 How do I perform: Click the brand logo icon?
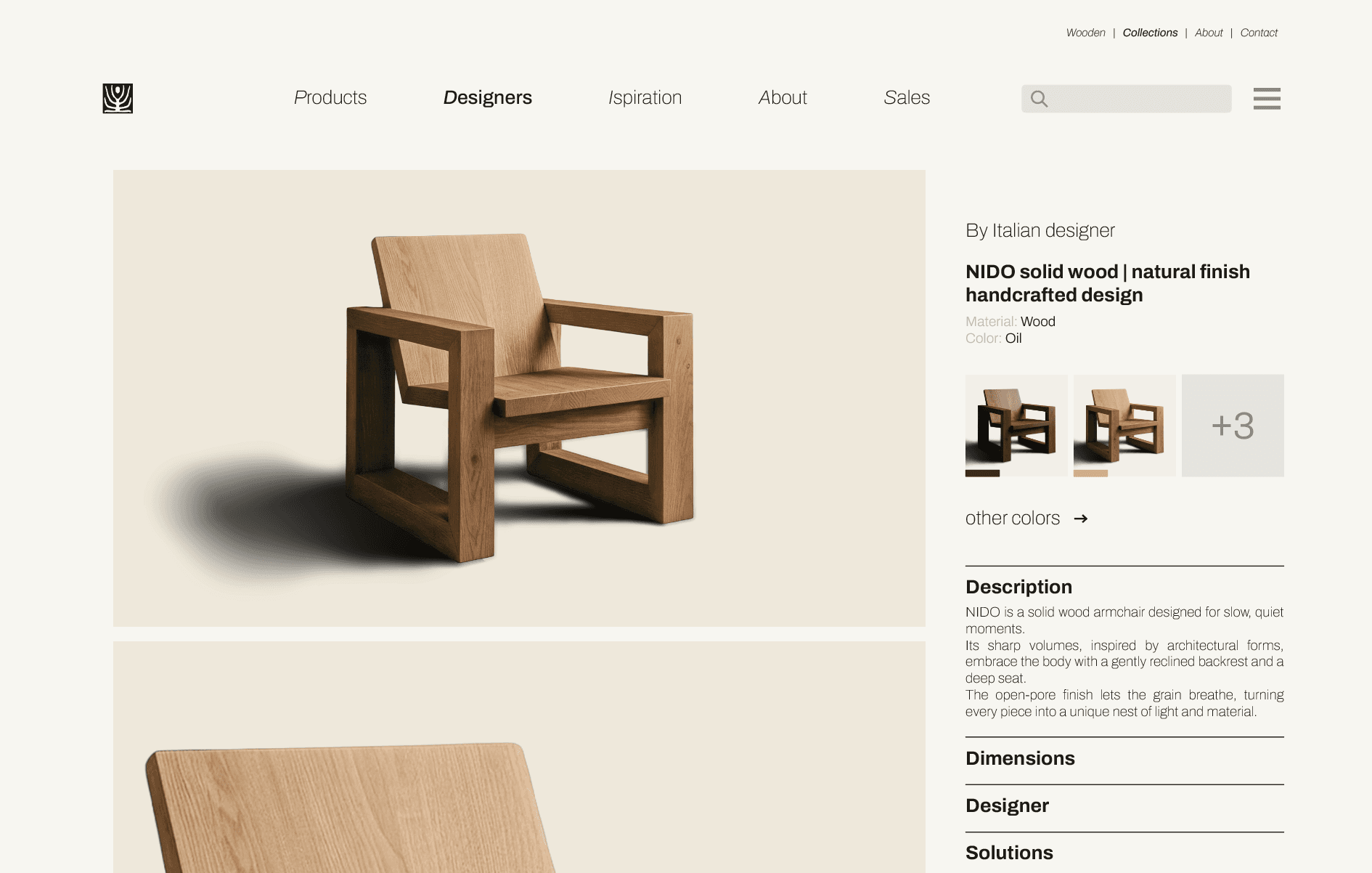click(x=118, y=98)
